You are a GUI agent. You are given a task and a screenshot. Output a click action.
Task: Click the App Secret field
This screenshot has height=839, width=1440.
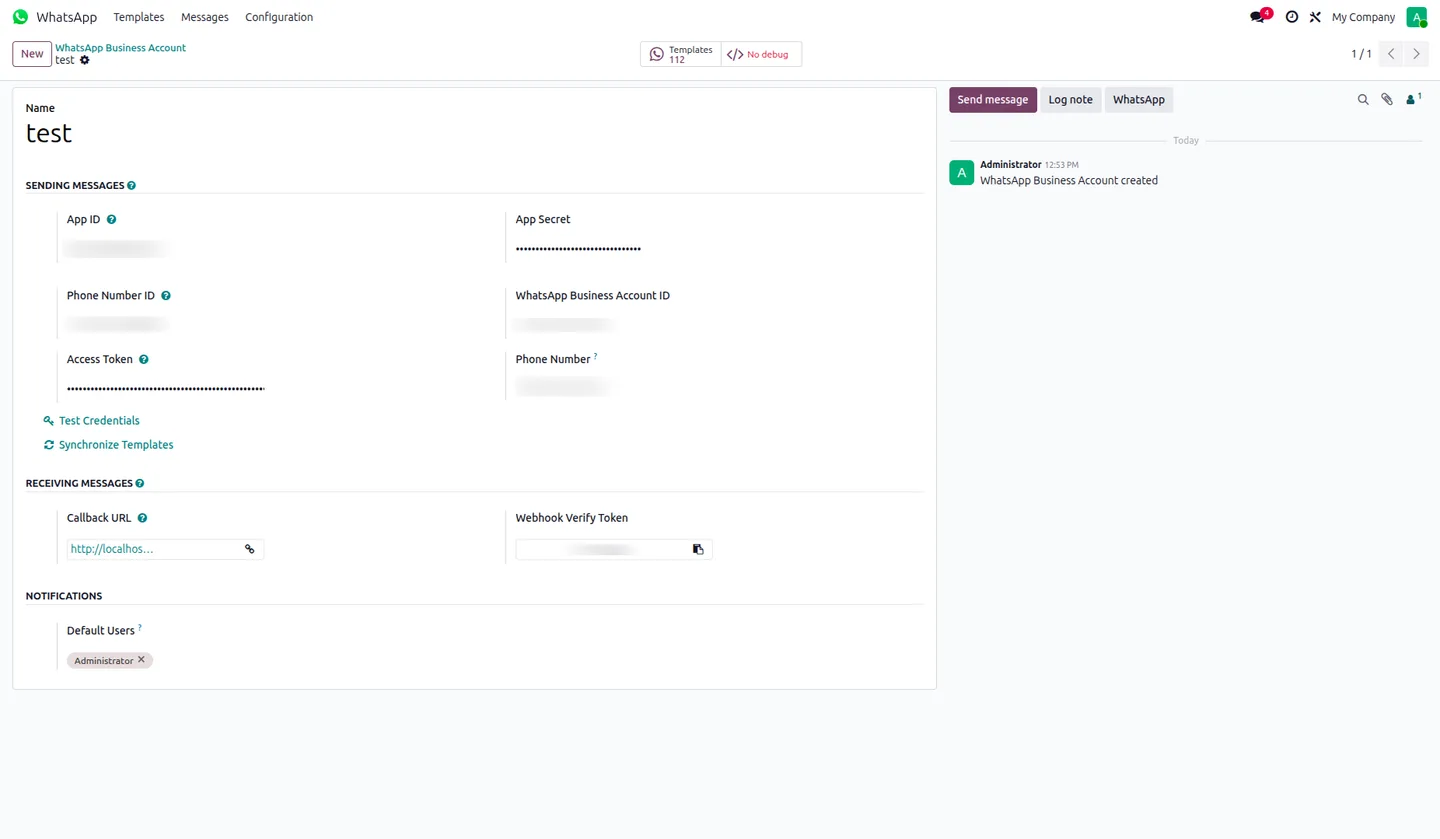click(614, 249)
